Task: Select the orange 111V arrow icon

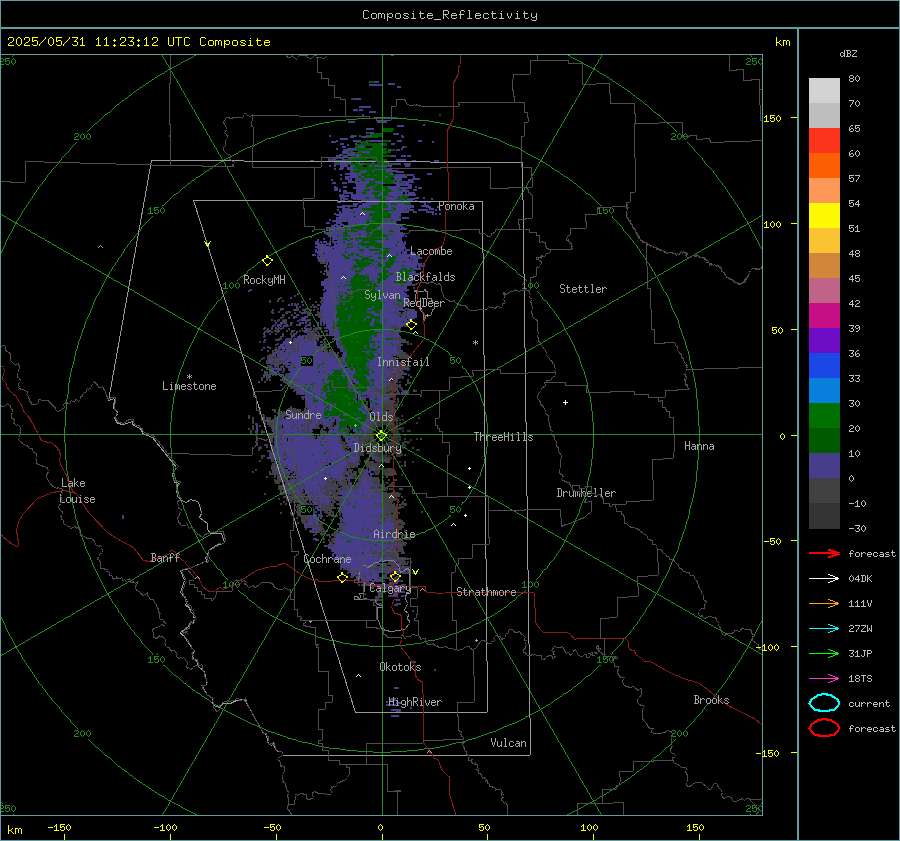Action: click(x=824, y=603)
